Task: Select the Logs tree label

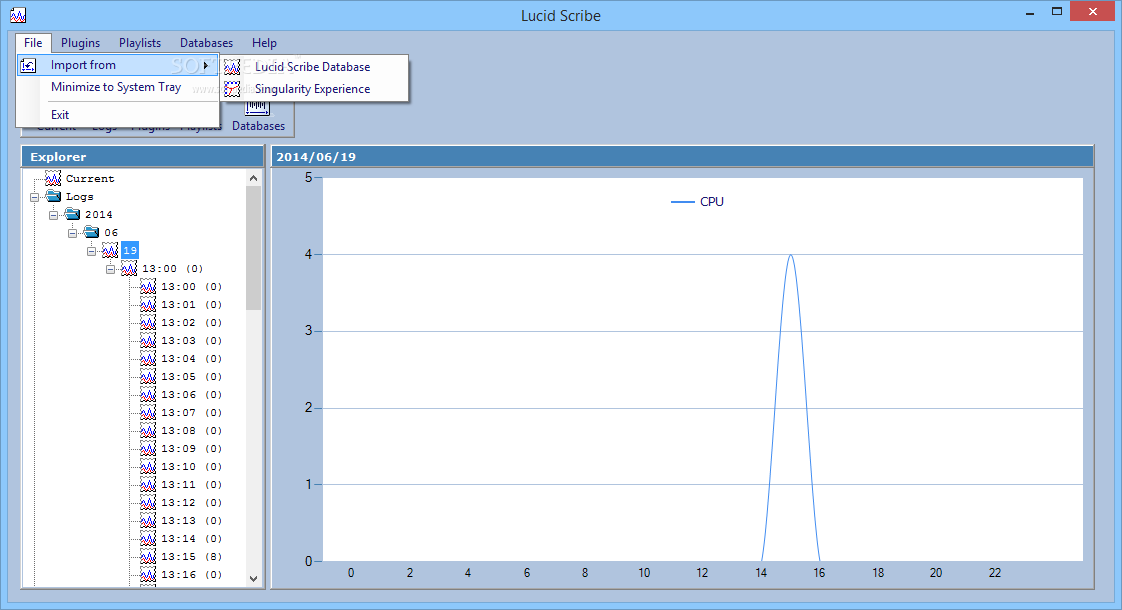Action: click(79, 197)
